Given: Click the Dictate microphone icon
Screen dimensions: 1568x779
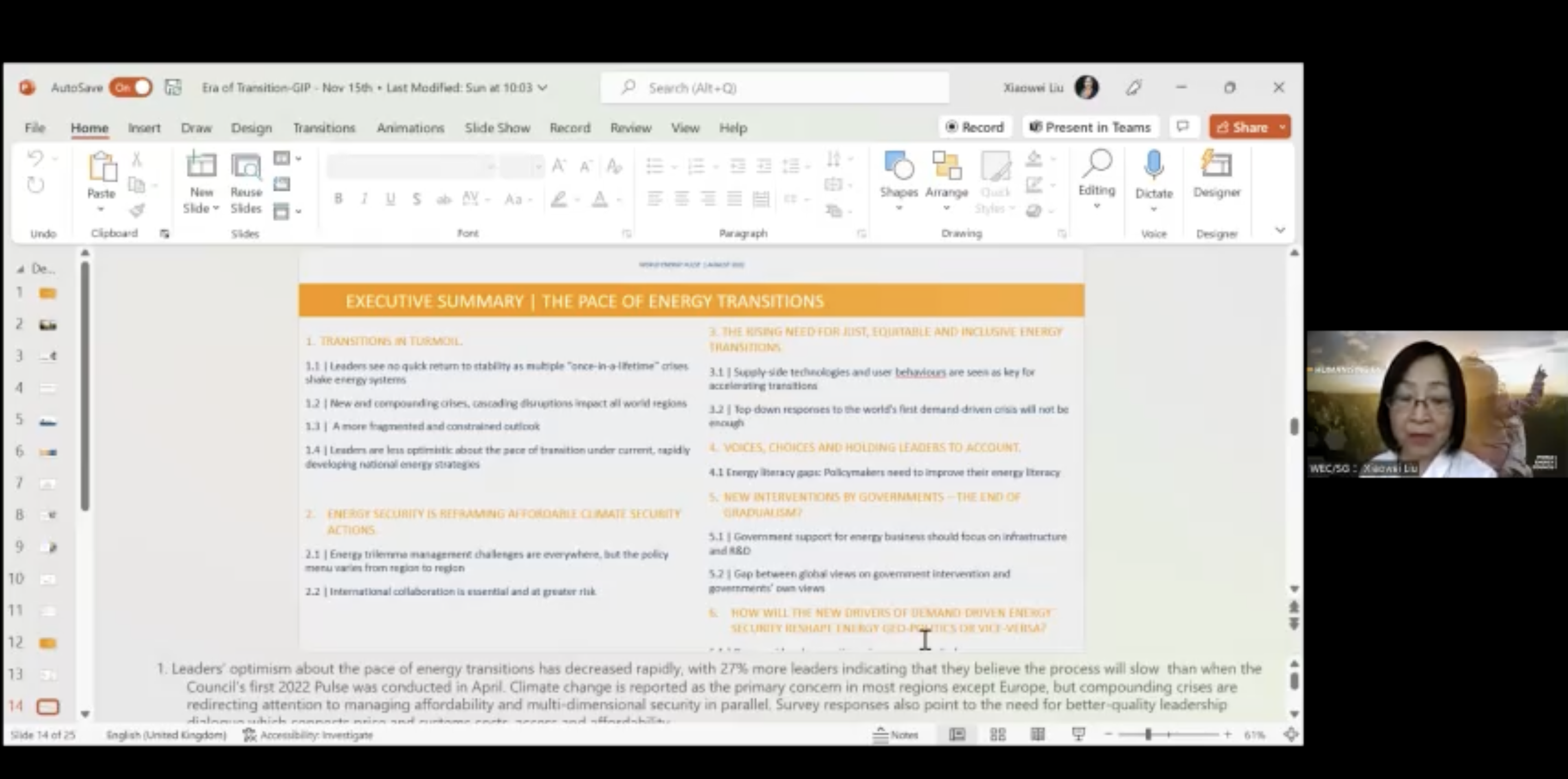Looking at the screenshot, I should pos(1154,166).
